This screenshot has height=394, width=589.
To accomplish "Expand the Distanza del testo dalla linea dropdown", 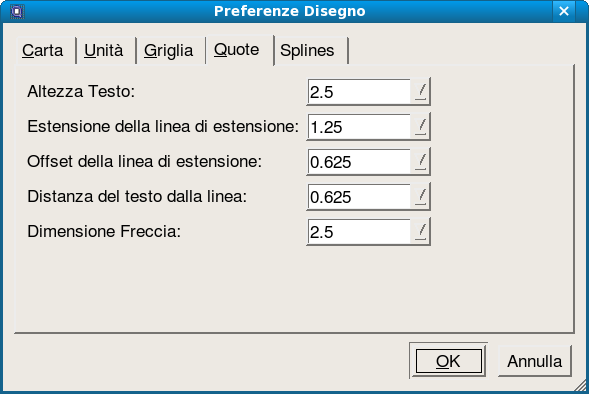I will tap(421, 196).
